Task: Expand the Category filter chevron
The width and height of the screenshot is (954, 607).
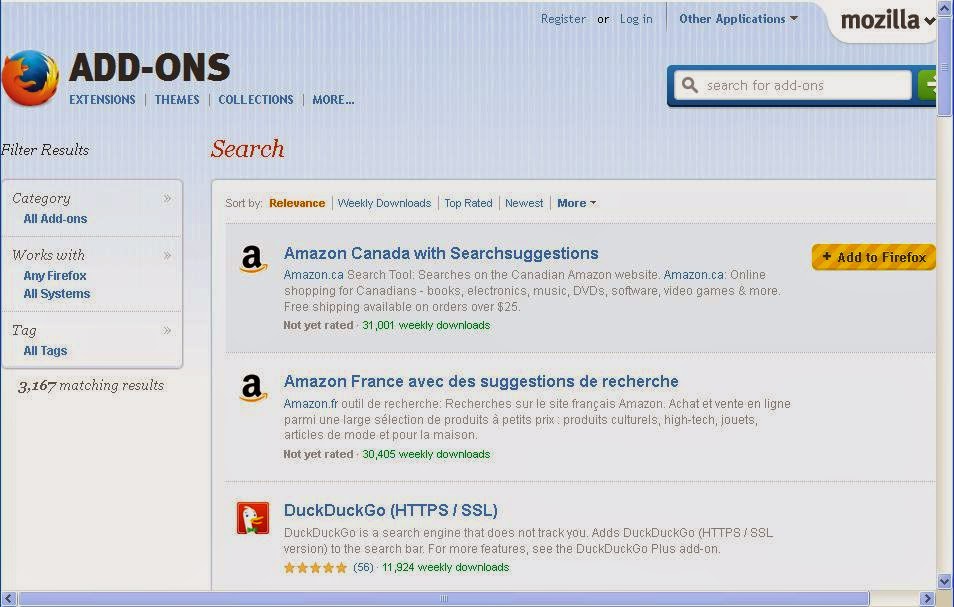Action: point(167,198)
